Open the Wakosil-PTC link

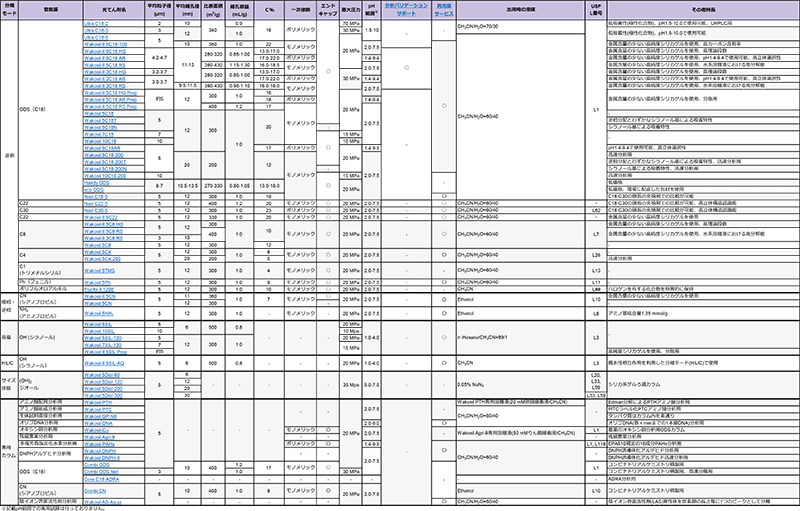click(98, 410)
